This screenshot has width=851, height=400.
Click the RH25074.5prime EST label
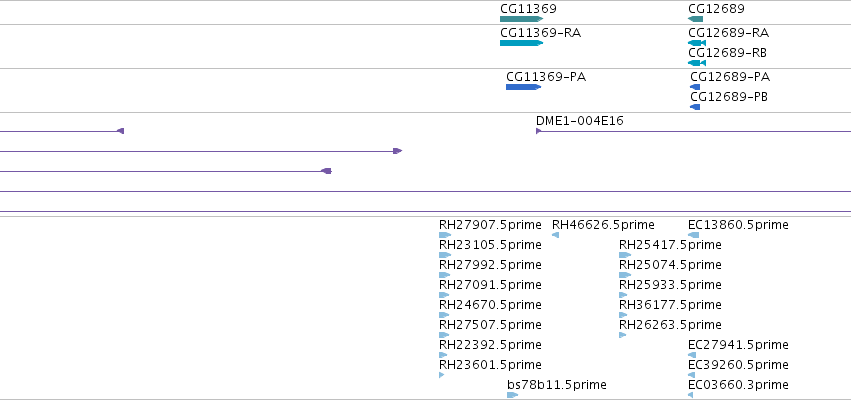tap(670, 265)
